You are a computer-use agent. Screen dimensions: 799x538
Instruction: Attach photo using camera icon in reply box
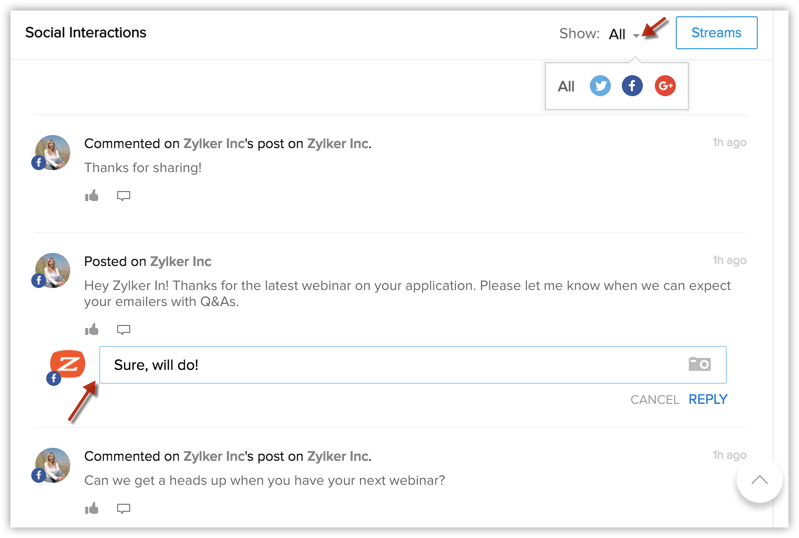coord(700,364)
